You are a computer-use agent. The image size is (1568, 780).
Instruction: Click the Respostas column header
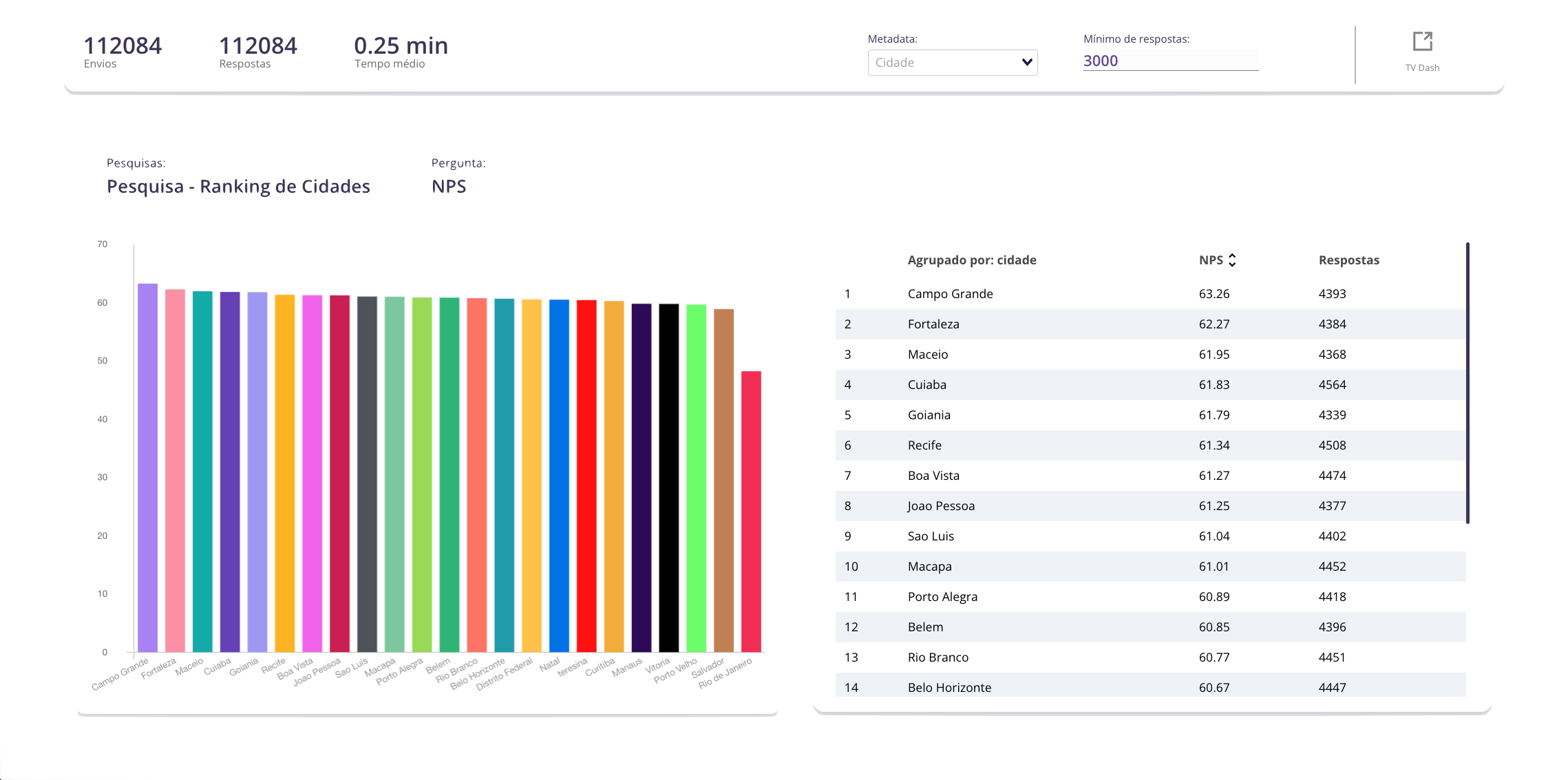(1348, 260)
